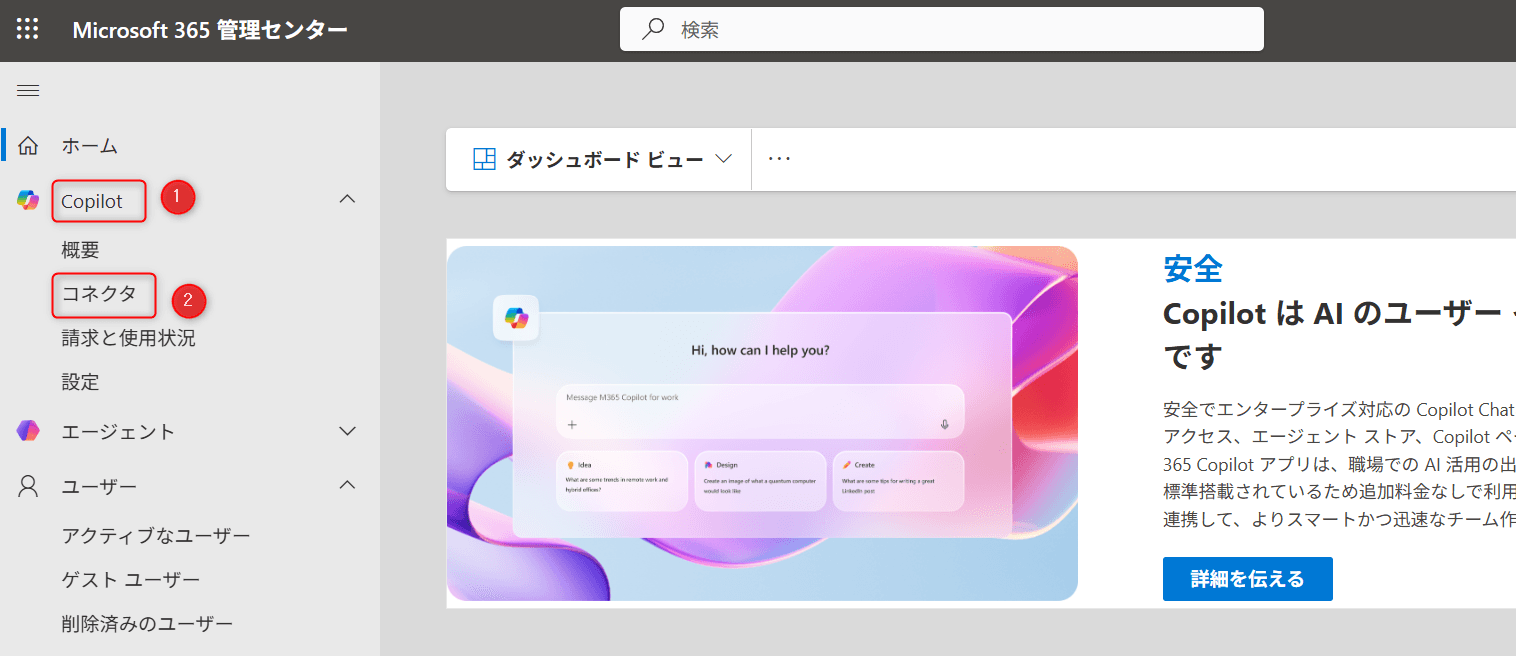Click the search magnifier icon

point(653,29)
